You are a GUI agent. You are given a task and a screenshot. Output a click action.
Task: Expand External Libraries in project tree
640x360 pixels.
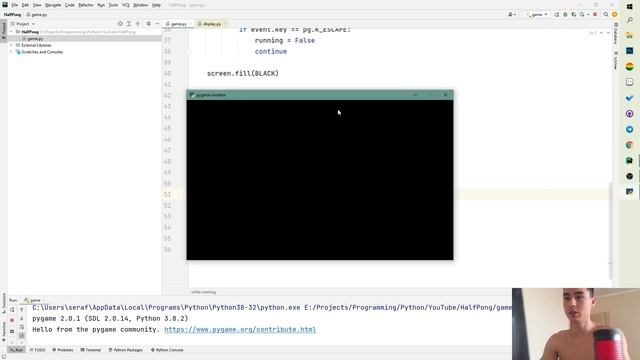[x=11, y=45]
